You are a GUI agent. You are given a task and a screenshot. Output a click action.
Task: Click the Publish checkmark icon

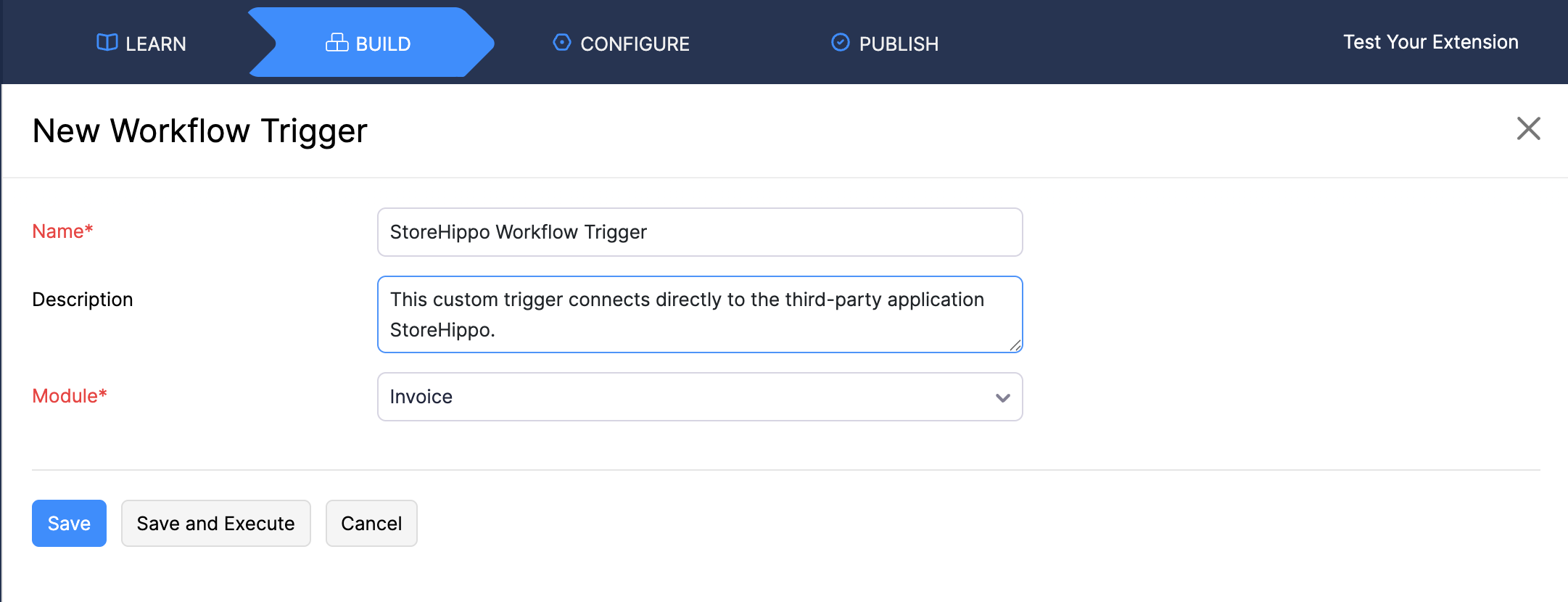[840, 43]
